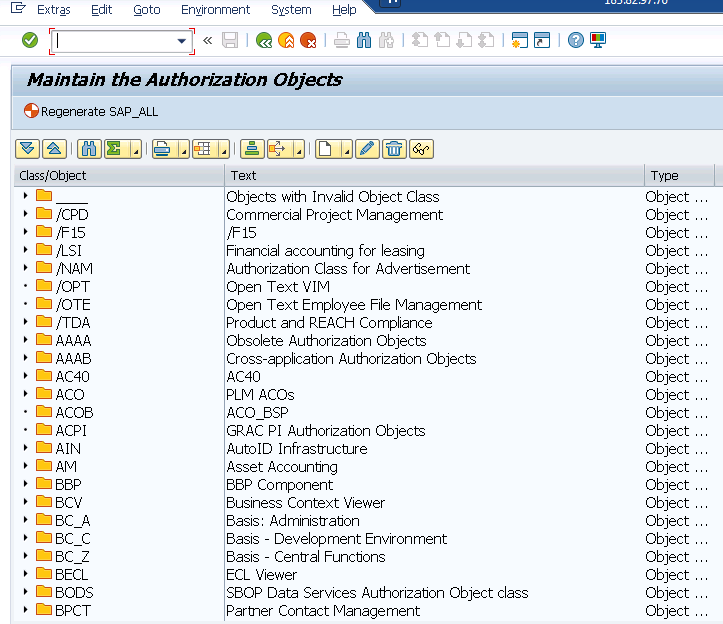Image resolution: width=723 pixels, height=624 pixels.
Task: Expand the /CPD Commercial Project Management node
Action: pyautogui.click(x=25, y=215)
